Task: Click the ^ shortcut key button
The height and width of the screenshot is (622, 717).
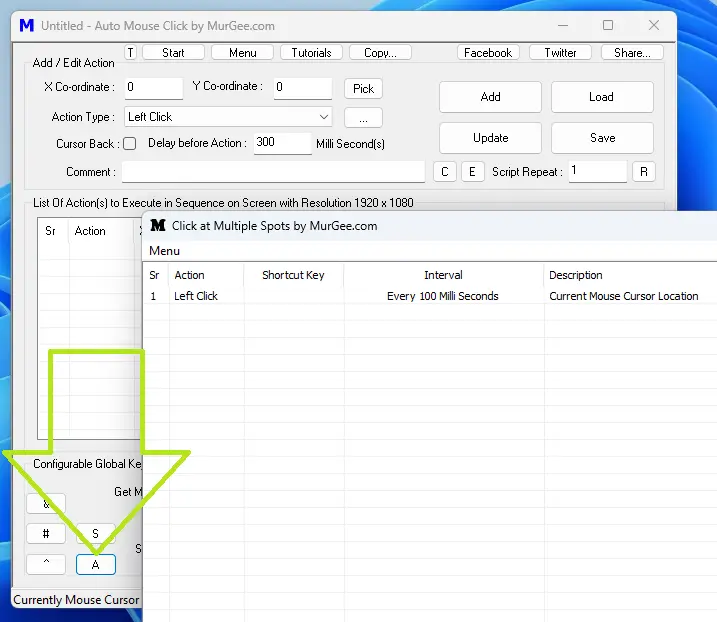Action: (x=46, y=564)
